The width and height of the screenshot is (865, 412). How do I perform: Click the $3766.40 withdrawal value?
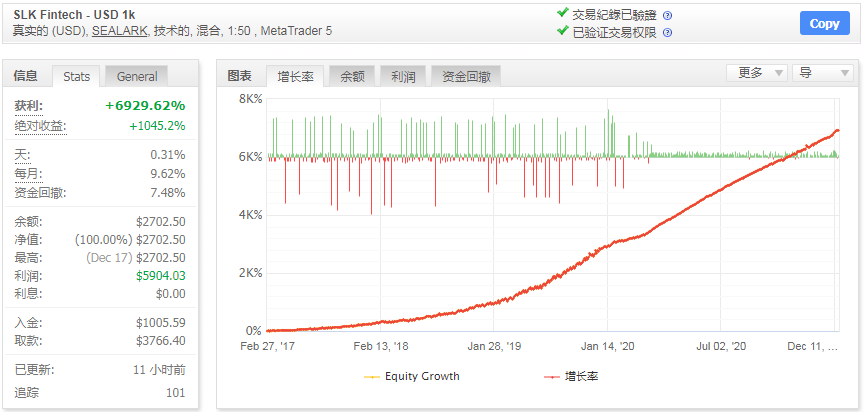pos(161,341)
